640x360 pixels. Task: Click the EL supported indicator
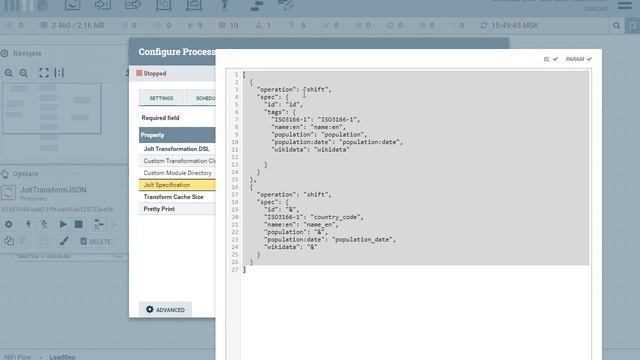pos(550,59)
